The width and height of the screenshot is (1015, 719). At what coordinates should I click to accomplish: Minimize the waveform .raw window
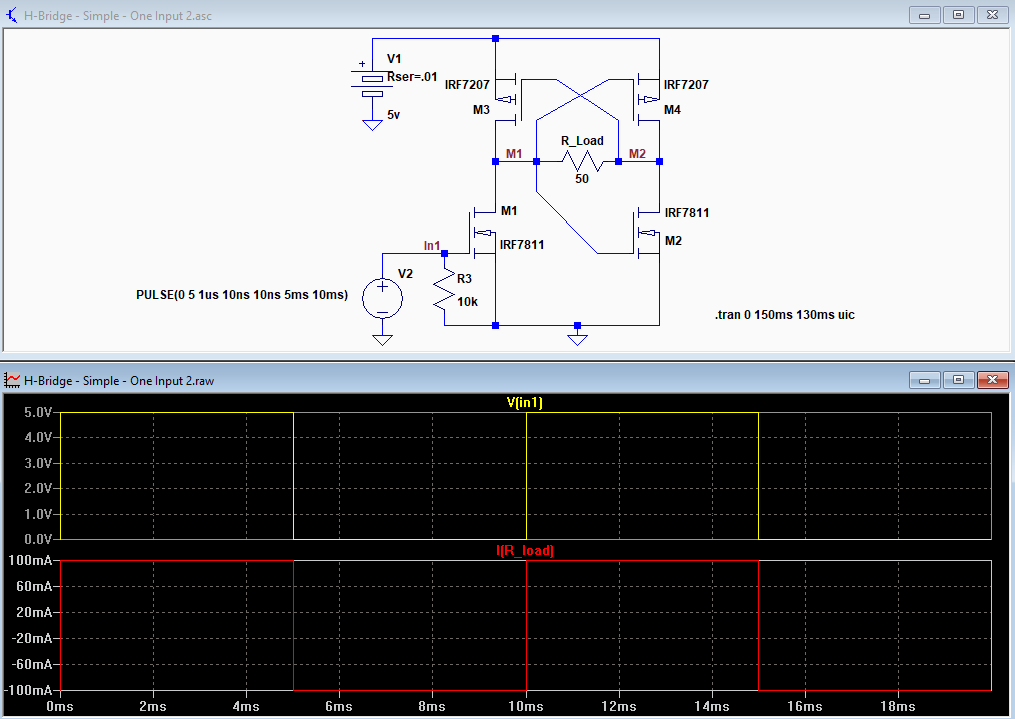pos(924,380)
